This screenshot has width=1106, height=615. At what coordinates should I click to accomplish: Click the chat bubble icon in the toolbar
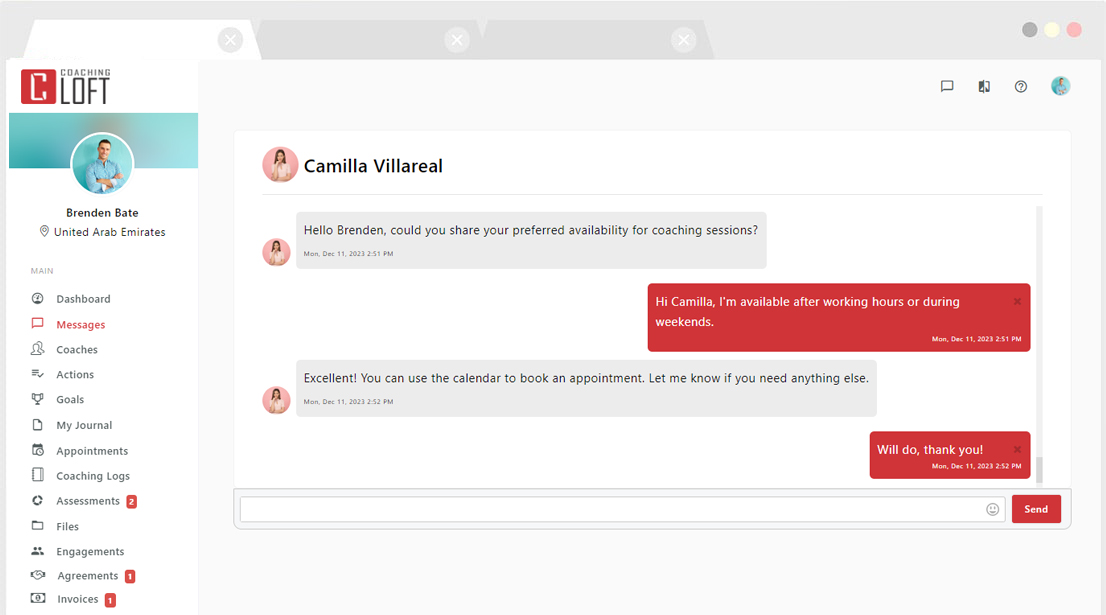(947, 86)
